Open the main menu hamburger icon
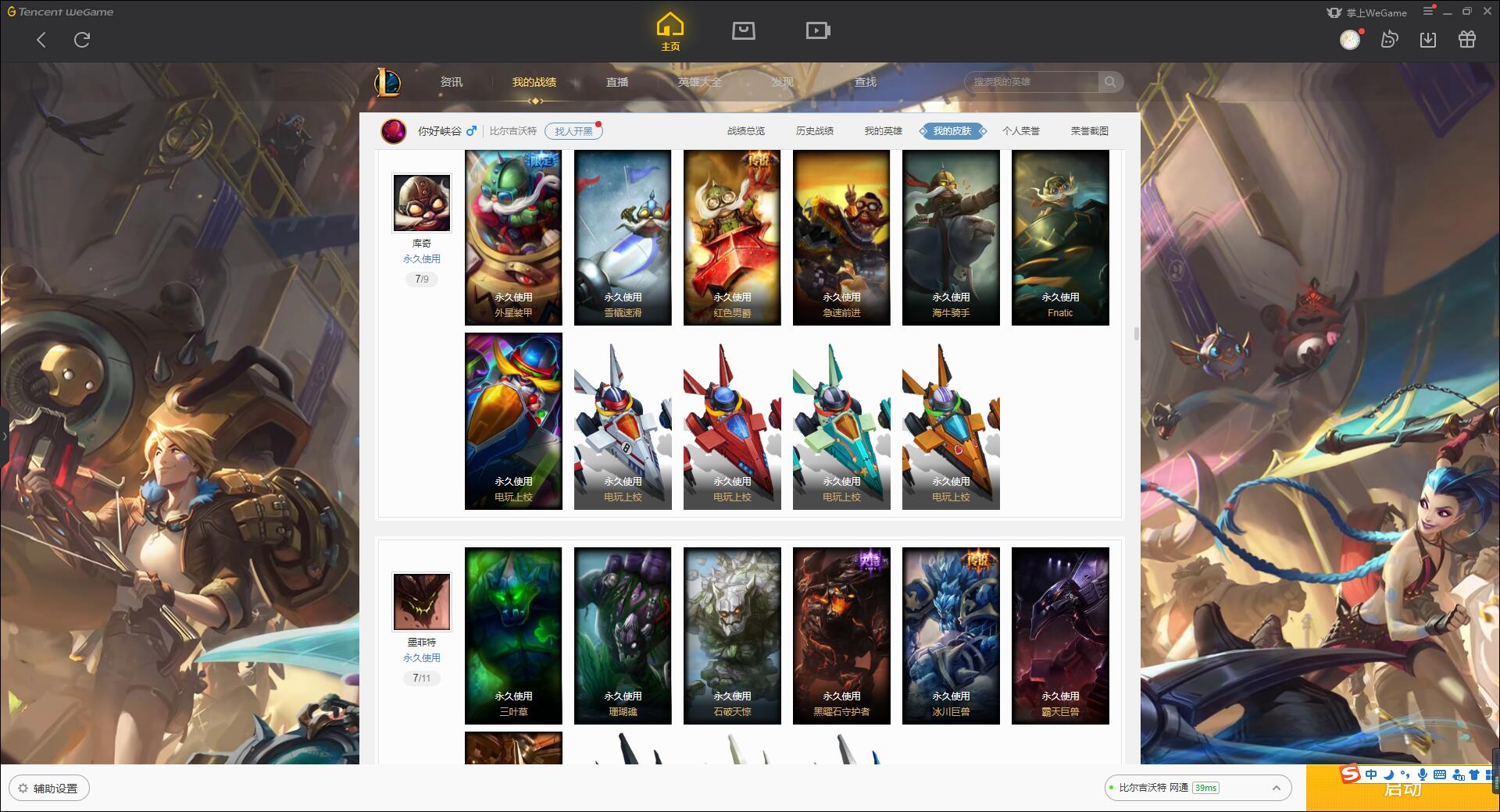This screenshot has height=812, width=1500. 1428,12
